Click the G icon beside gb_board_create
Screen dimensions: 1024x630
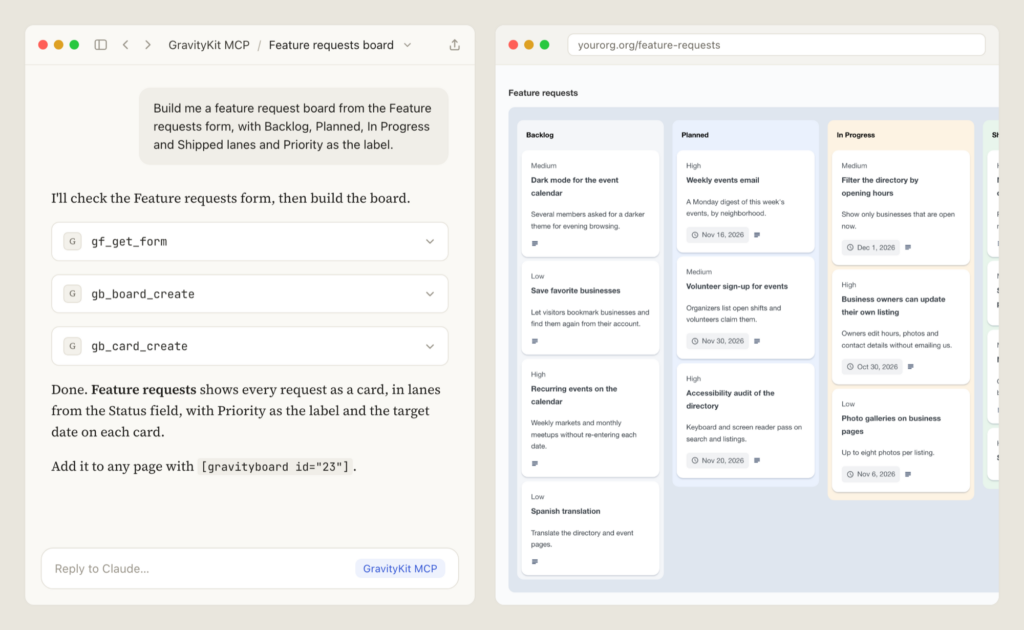72,294
